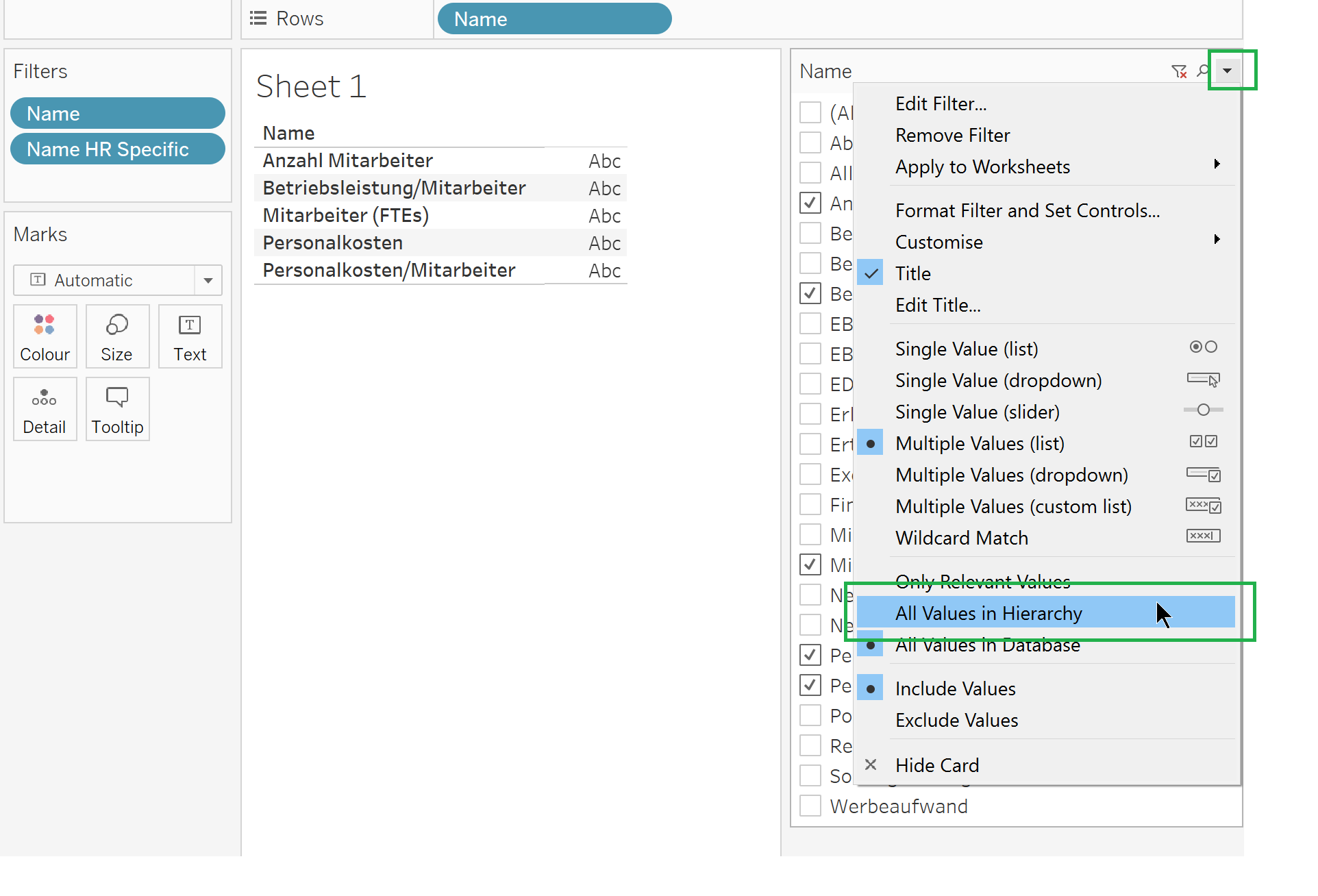Image resolution: width=1318 pixels, height=896 pixels.
Task: Click the Name filter card dropdown arrow
Action: pos(1227,71)
